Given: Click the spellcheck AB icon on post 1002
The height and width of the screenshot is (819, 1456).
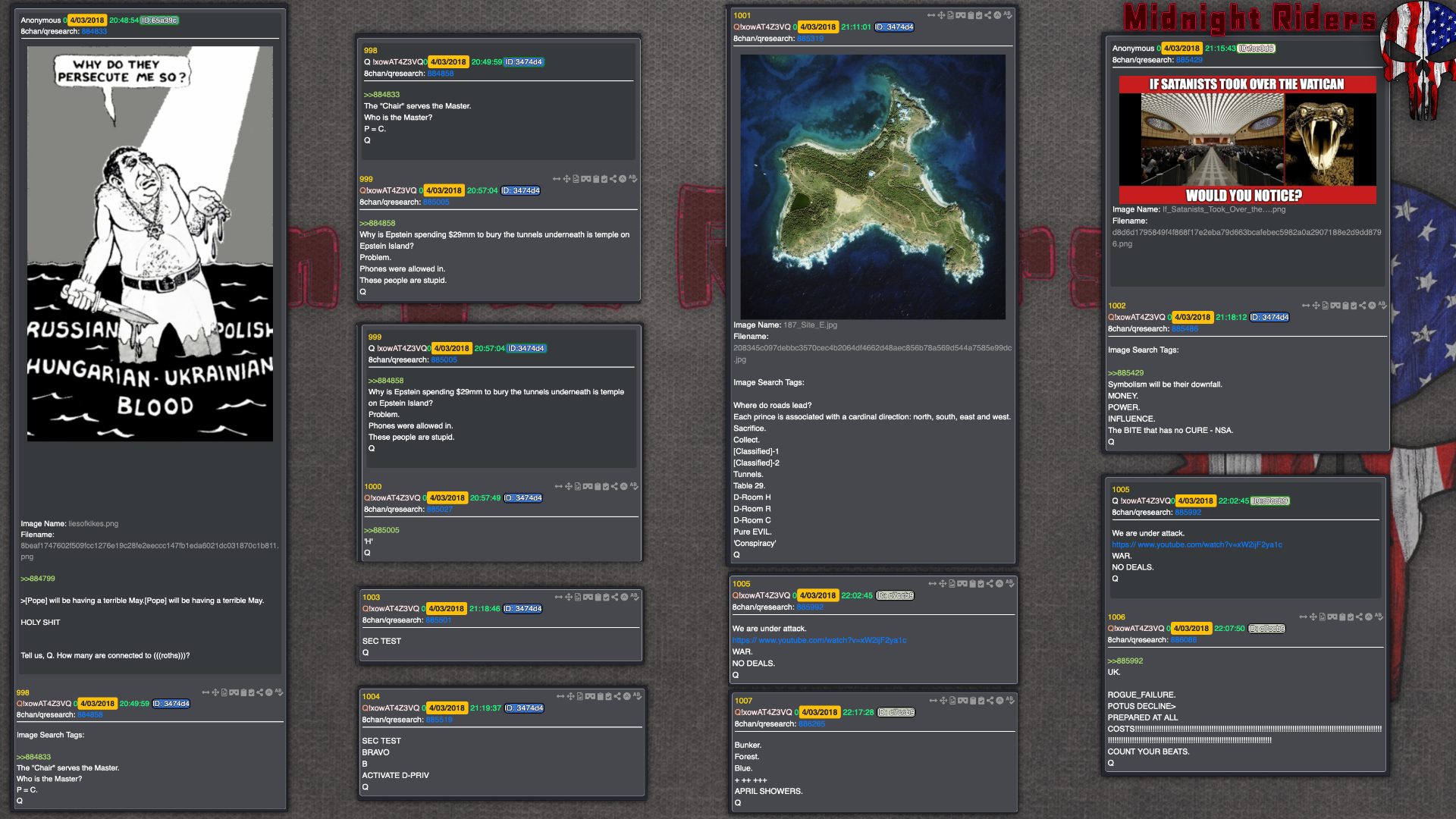Looking at the screenshot, I should (x=1382, y=306).
